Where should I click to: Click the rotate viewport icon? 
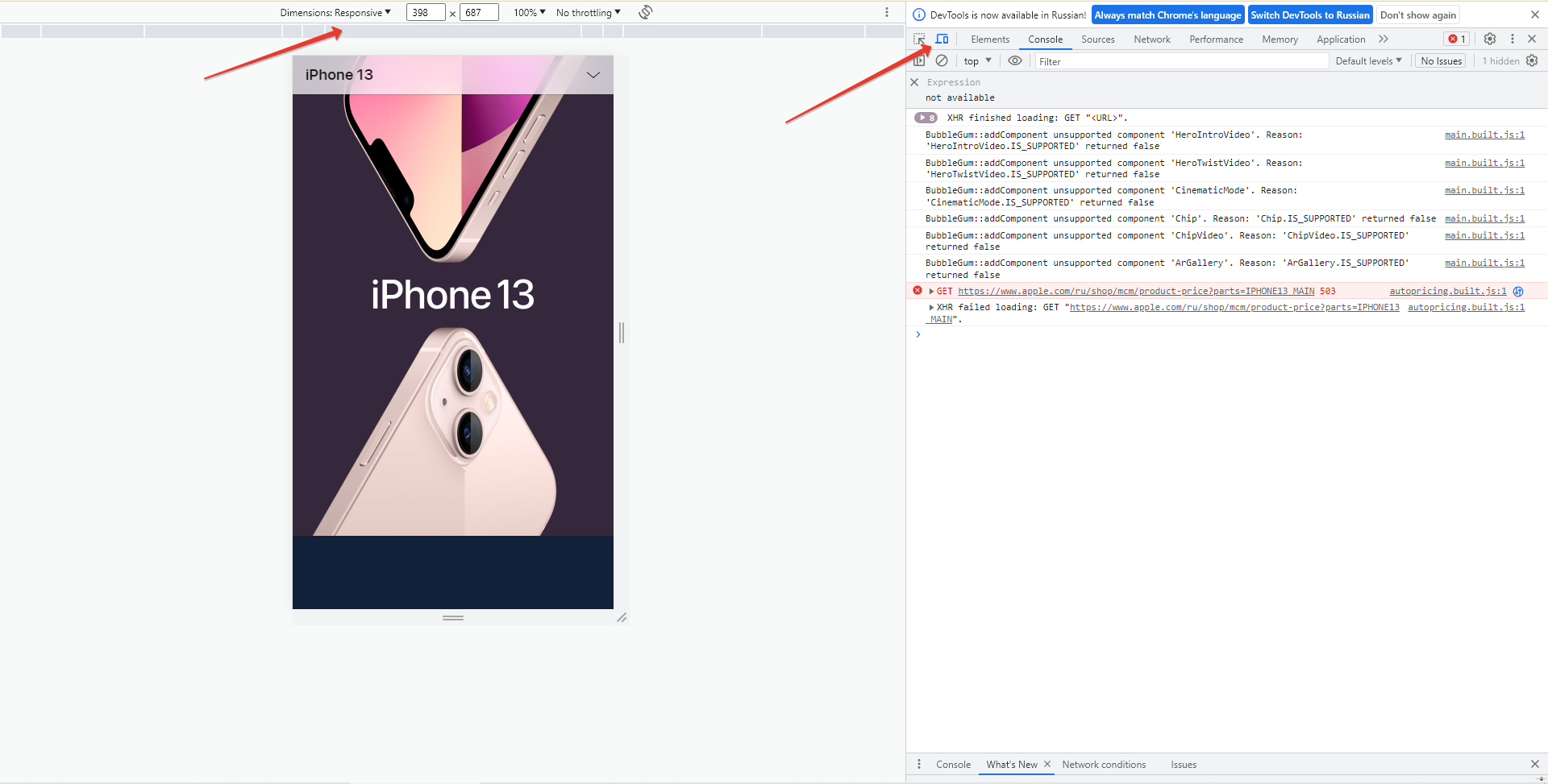646,12
